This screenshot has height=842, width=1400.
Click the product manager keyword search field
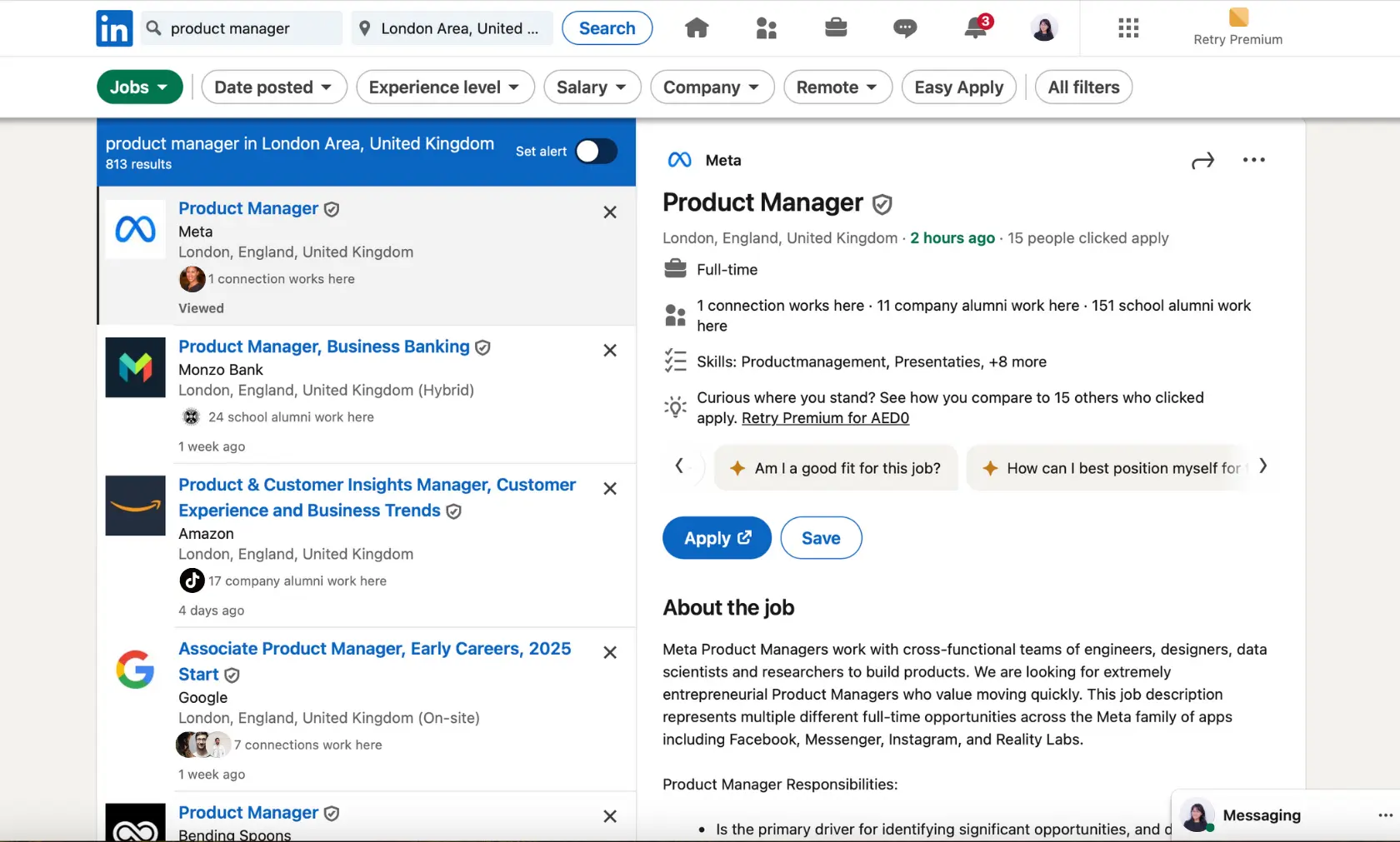[x=242, y=28]
